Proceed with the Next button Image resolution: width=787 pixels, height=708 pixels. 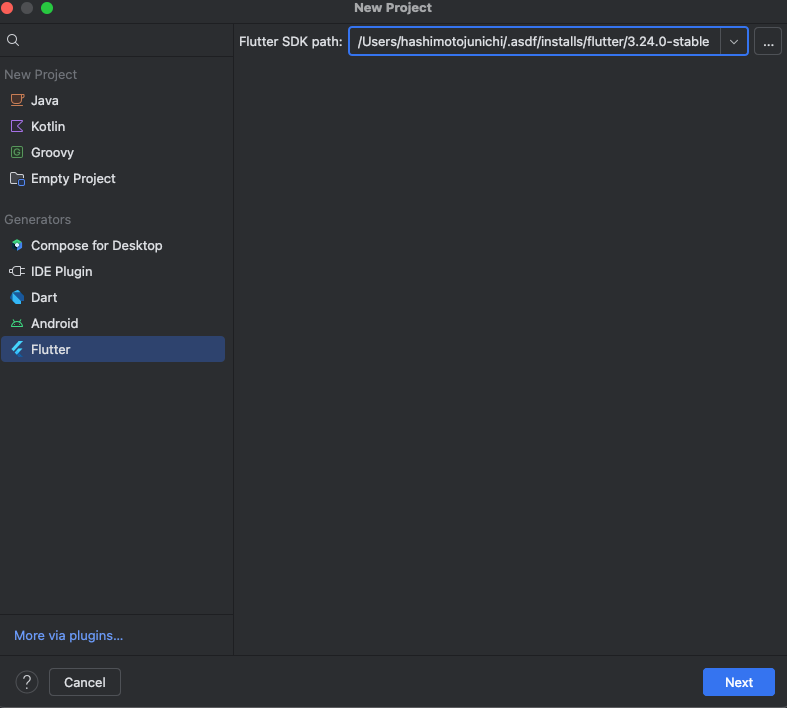click(x=739, y=682)
